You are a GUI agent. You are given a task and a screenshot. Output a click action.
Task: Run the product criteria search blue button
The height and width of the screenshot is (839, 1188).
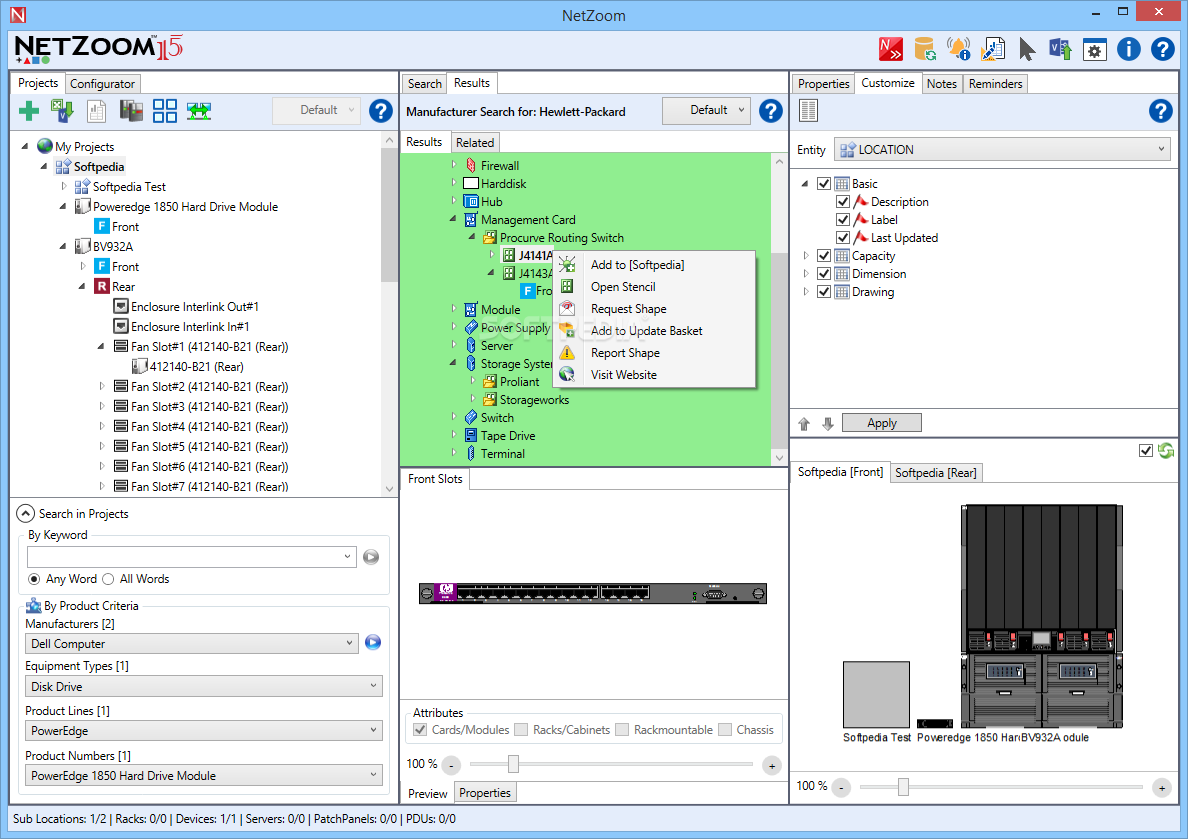(373, 643)
